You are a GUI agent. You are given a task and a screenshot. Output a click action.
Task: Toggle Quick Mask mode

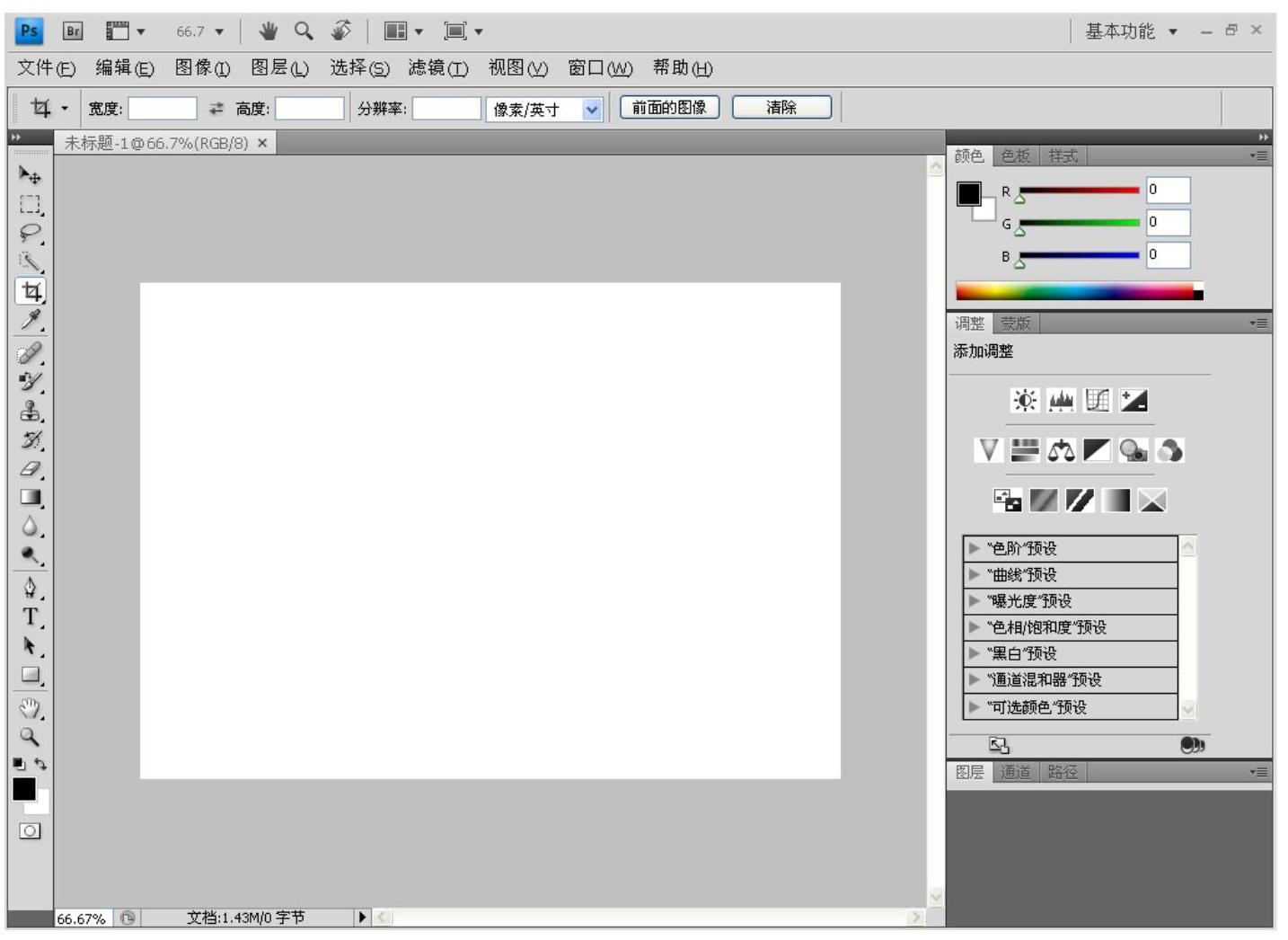(x=30, y=831)
